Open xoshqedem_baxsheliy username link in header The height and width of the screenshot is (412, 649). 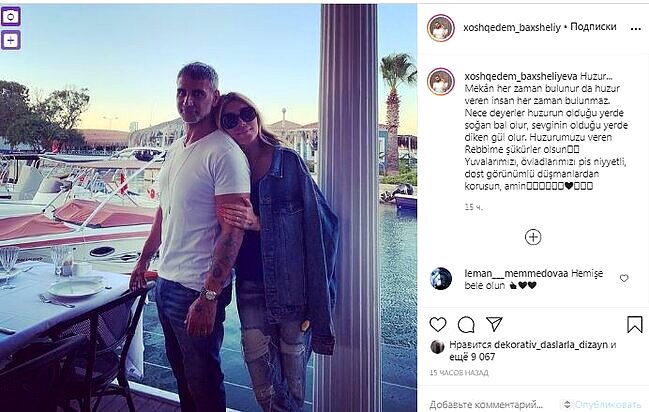pos(512,28)
